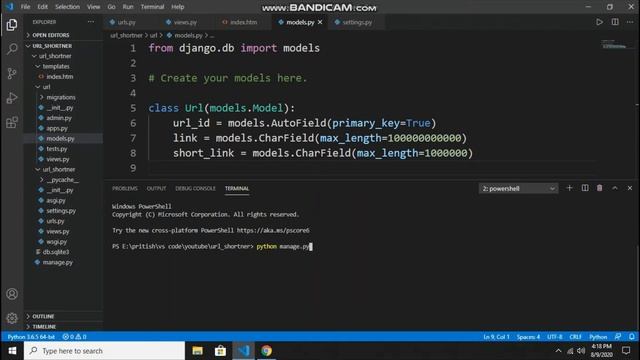Open wsgi.py in explorer tree
Image resolution: width=640 pixels, height=360 pixels.
56,242
